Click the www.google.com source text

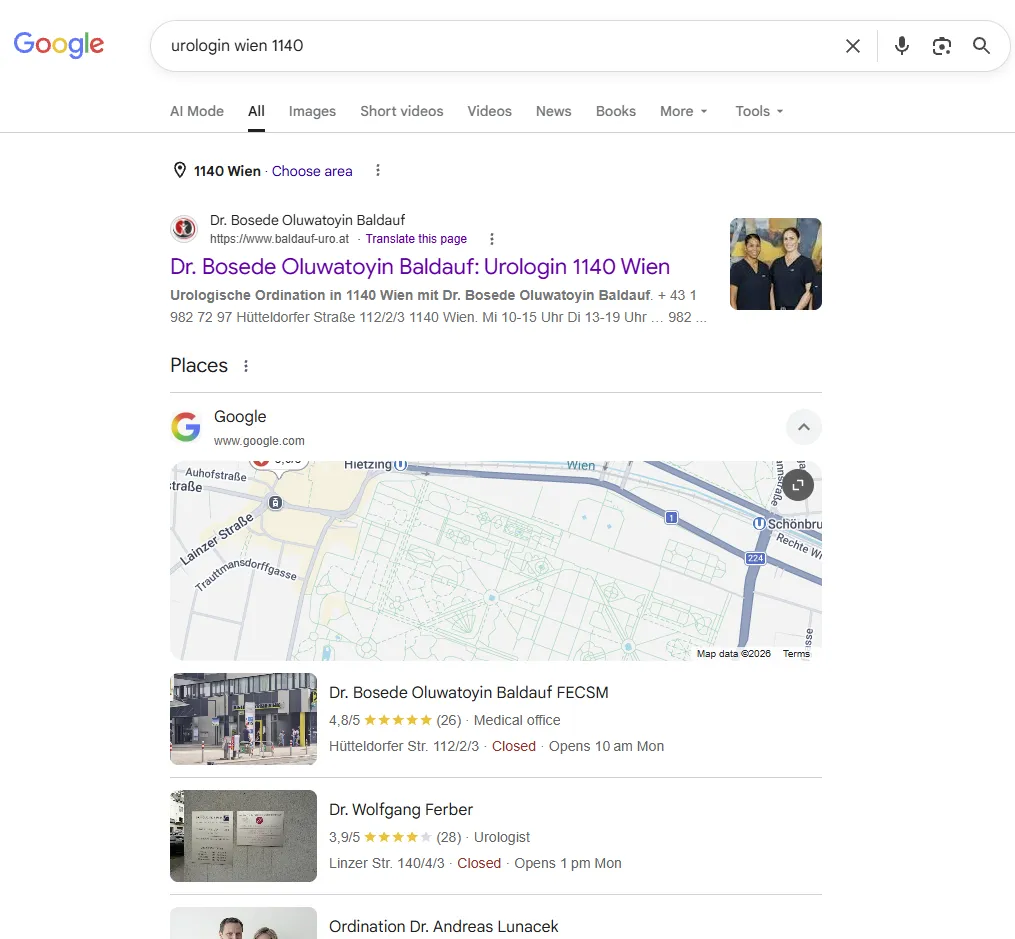click(259, 441)
